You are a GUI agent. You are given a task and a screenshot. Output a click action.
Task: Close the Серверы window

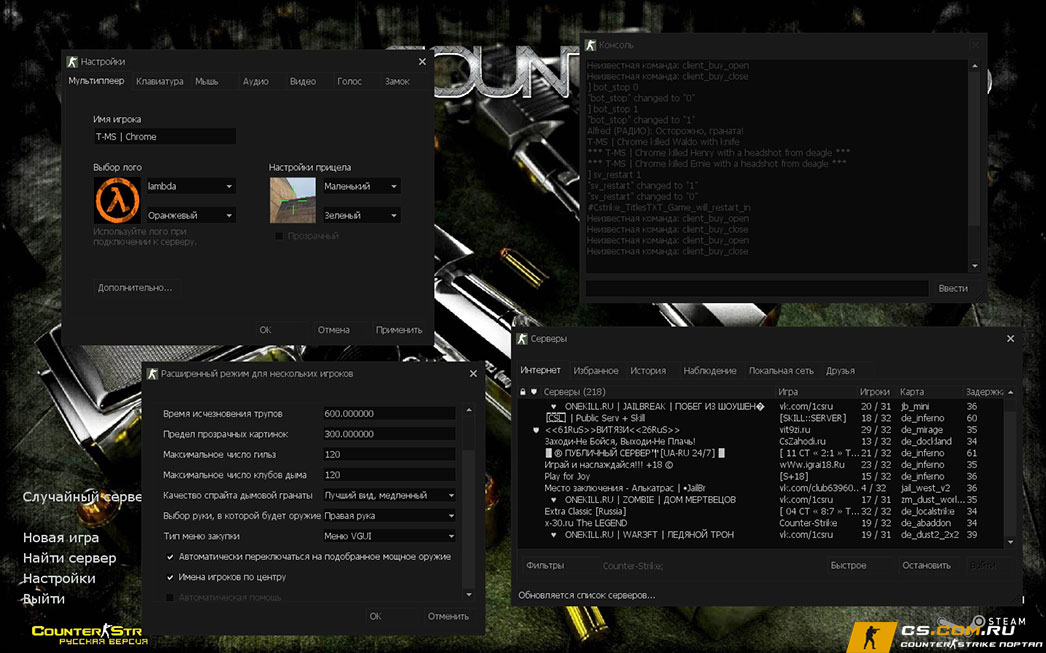[1011, 339]
